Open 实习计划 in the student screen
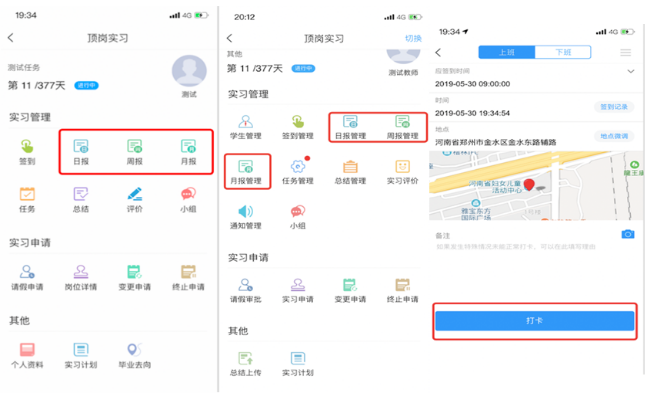Image resolution: width=647 pixels, height=394 pixels. pyautogui.click(x=81, y=356)
